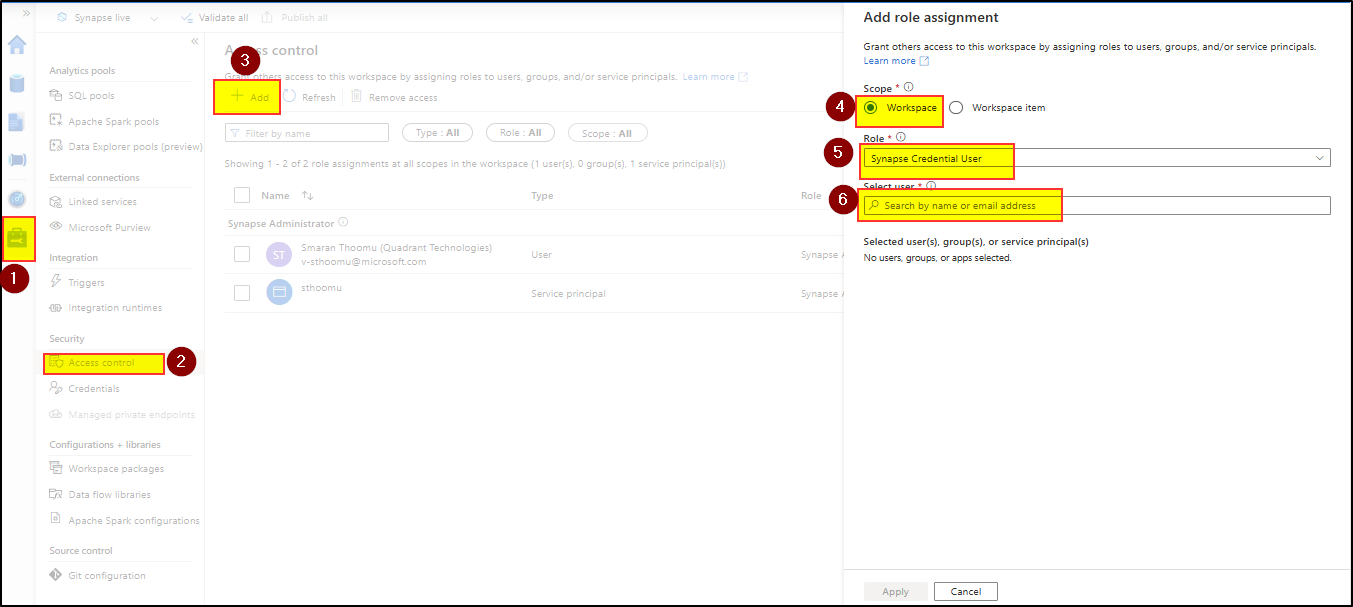Open the Manage hub toolbox icon
Image resolution: width=1353 pixels, height=607 pixels.
(x=19, y=239)
